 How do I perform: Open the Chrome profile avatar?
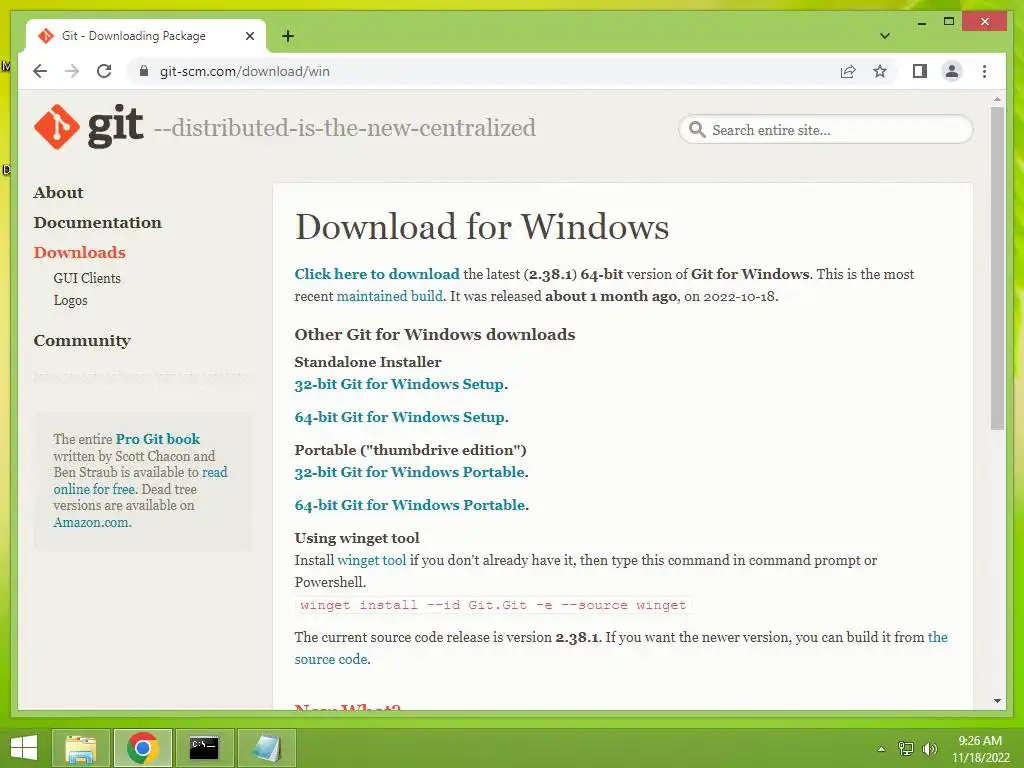(x=952, y=71)
